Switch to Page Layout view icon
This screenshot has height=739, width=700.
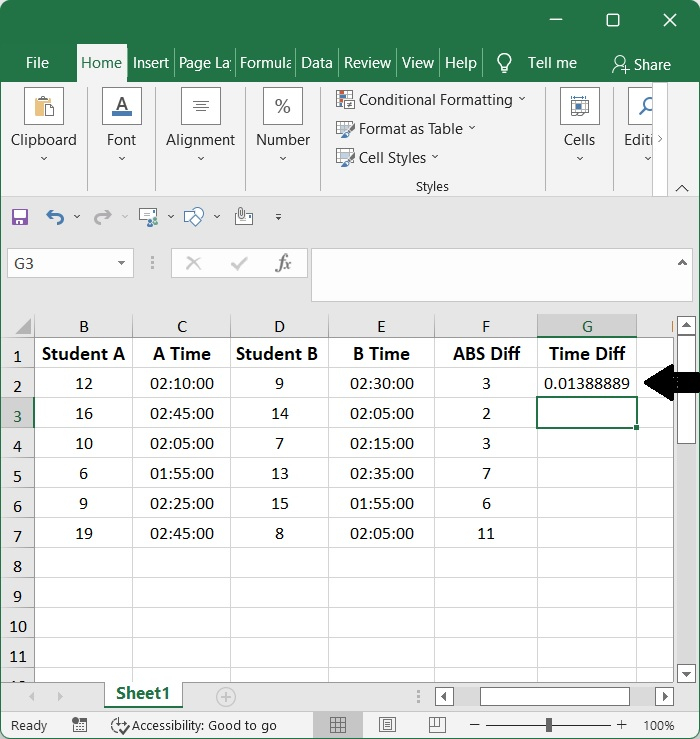387,725
